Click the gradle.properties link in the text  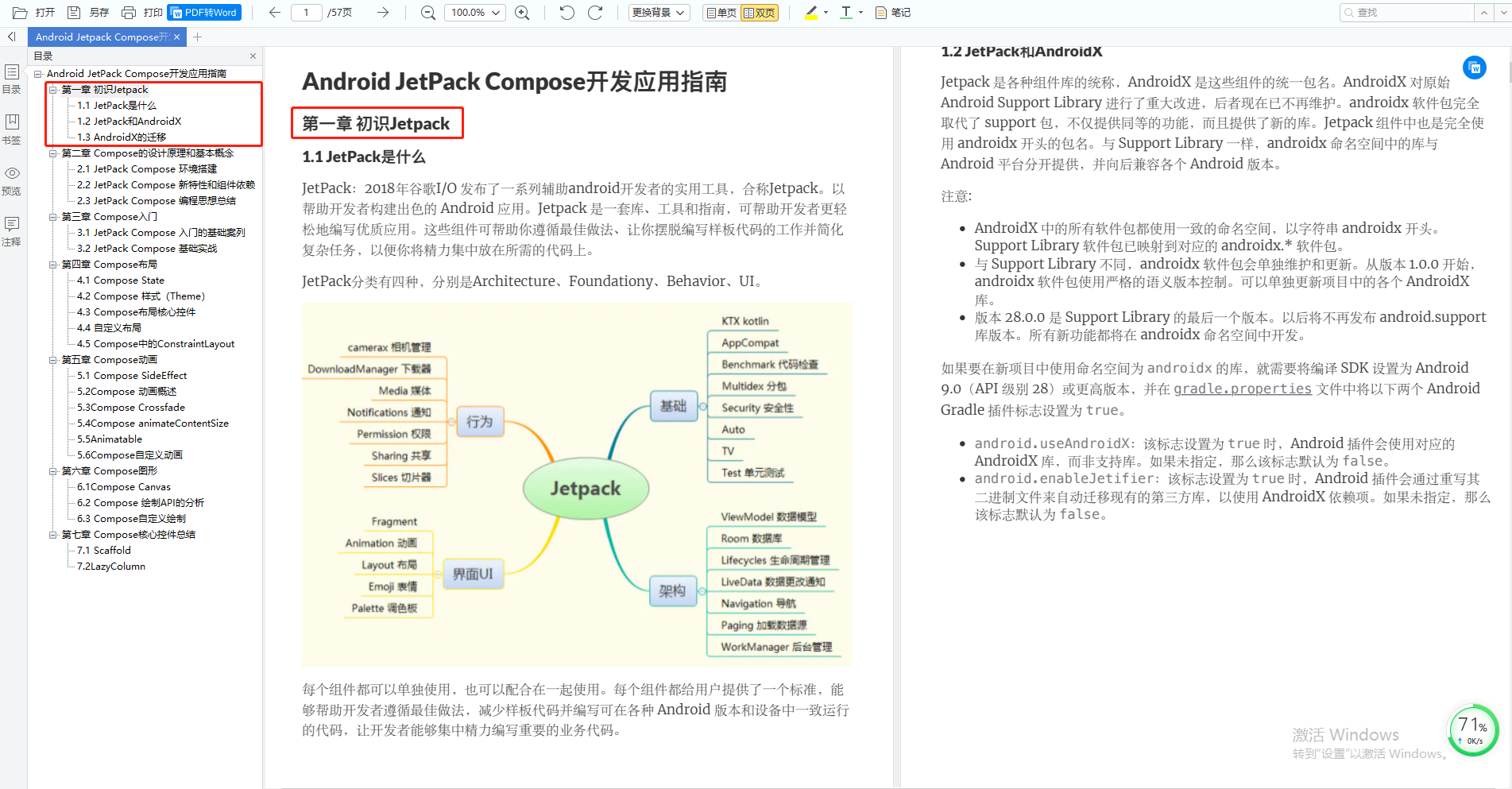(1242, 389)
